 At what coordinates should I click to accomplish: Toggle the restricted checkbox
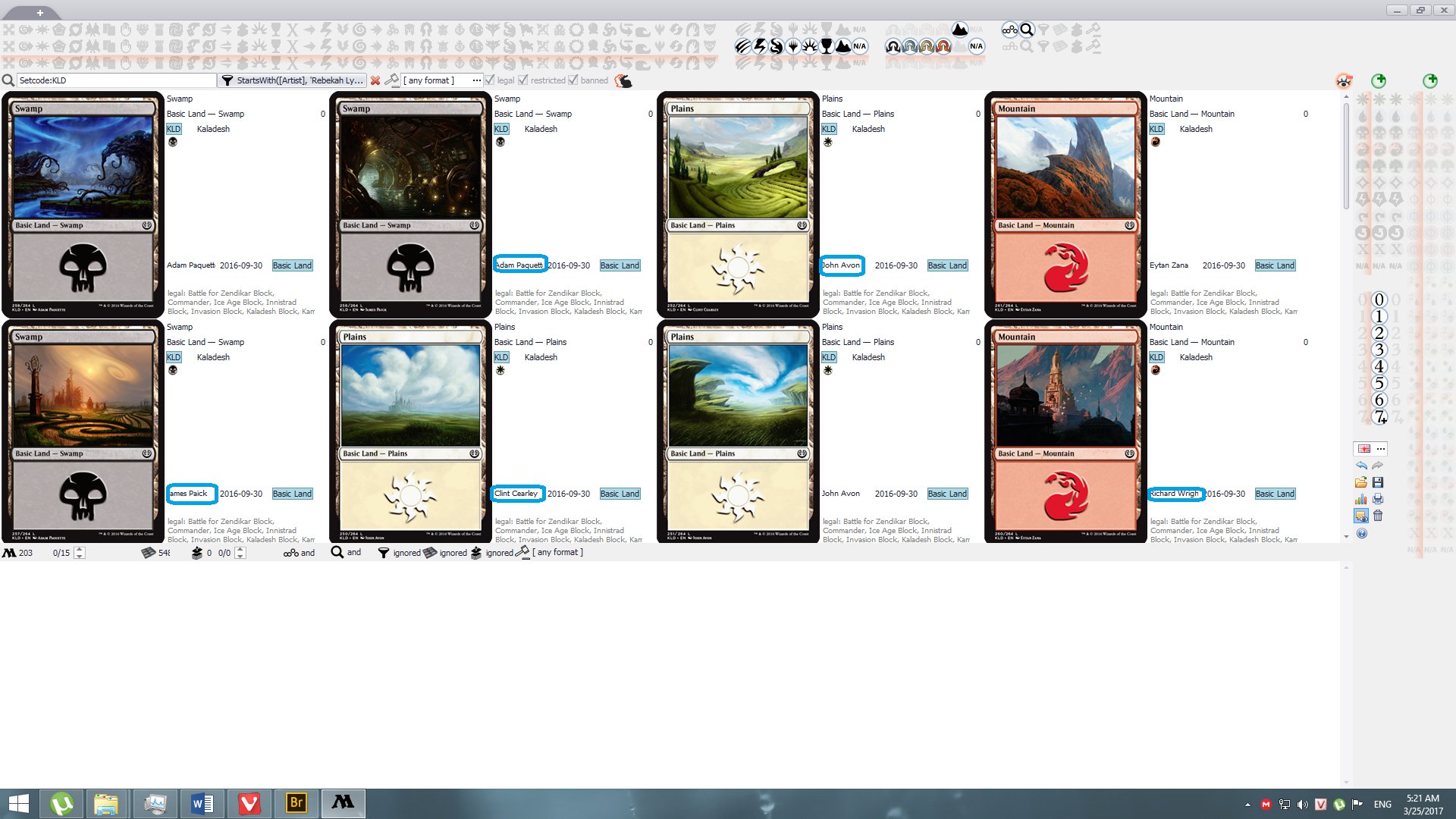click(522, 80)
